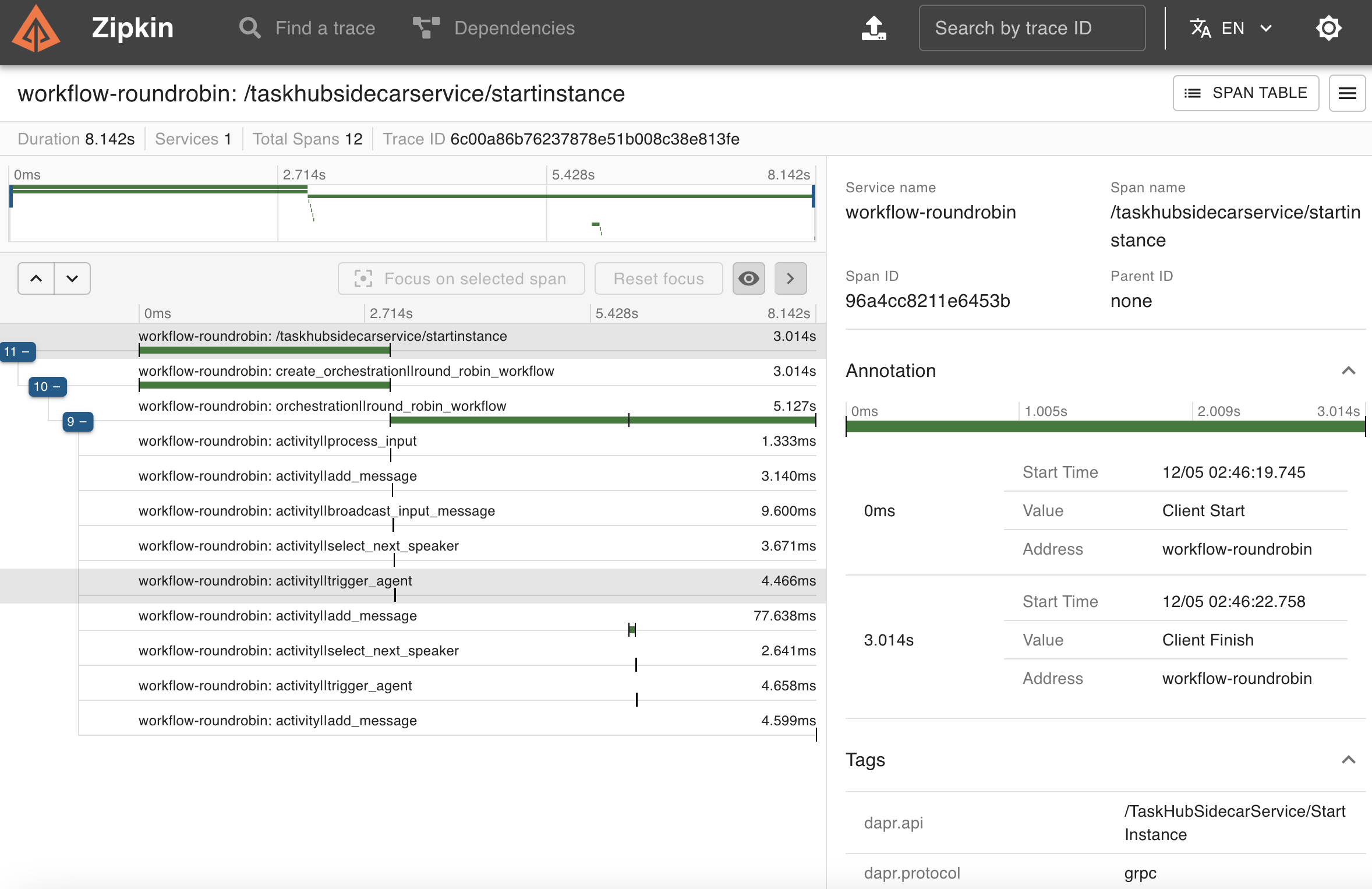Click the minimap left range handle
The width and height of the screenshot is (1372, 889).
(11, 196)
